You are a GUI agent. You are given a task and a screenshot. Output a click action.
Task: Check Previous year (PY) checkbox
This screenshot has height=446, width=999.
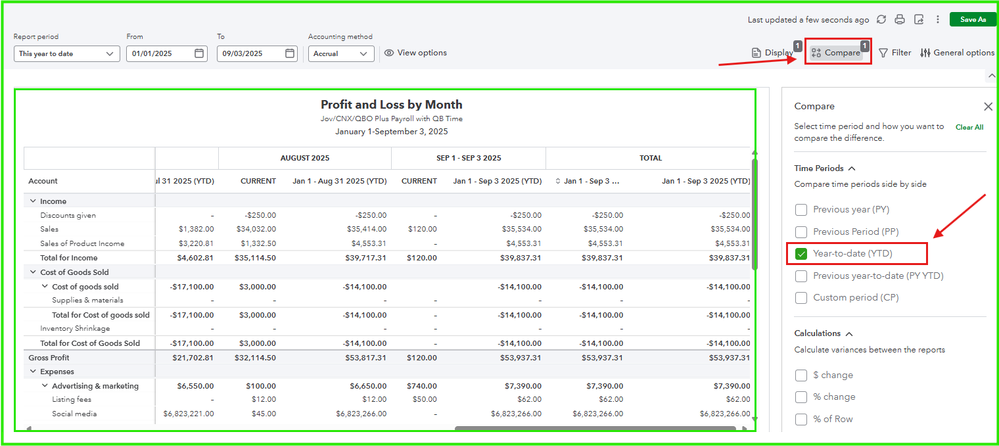(x=801, y=210)
